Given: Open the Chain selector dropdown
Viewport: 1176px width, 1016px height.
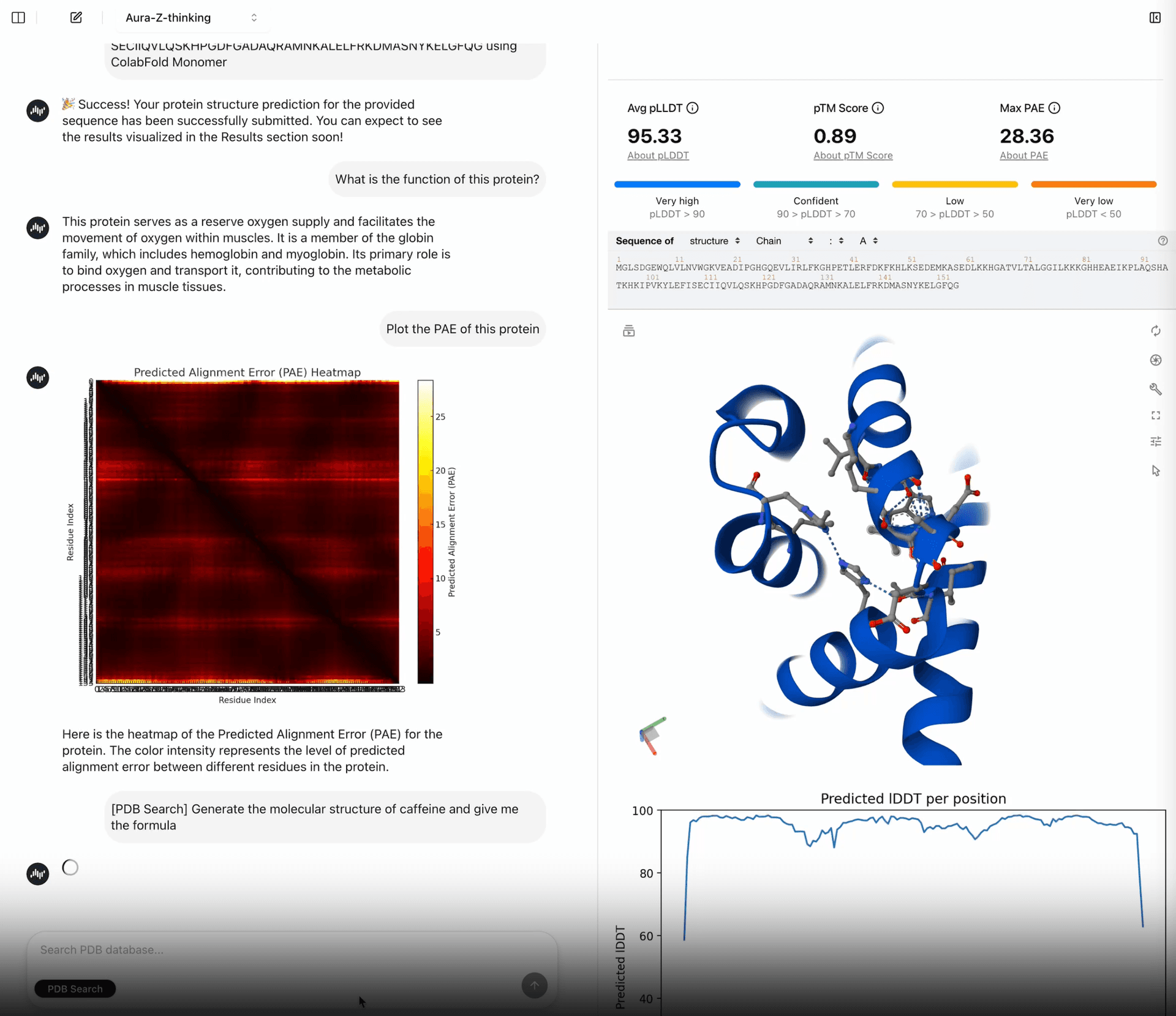Looking at the screenshot, I should [x=783, y=241].
